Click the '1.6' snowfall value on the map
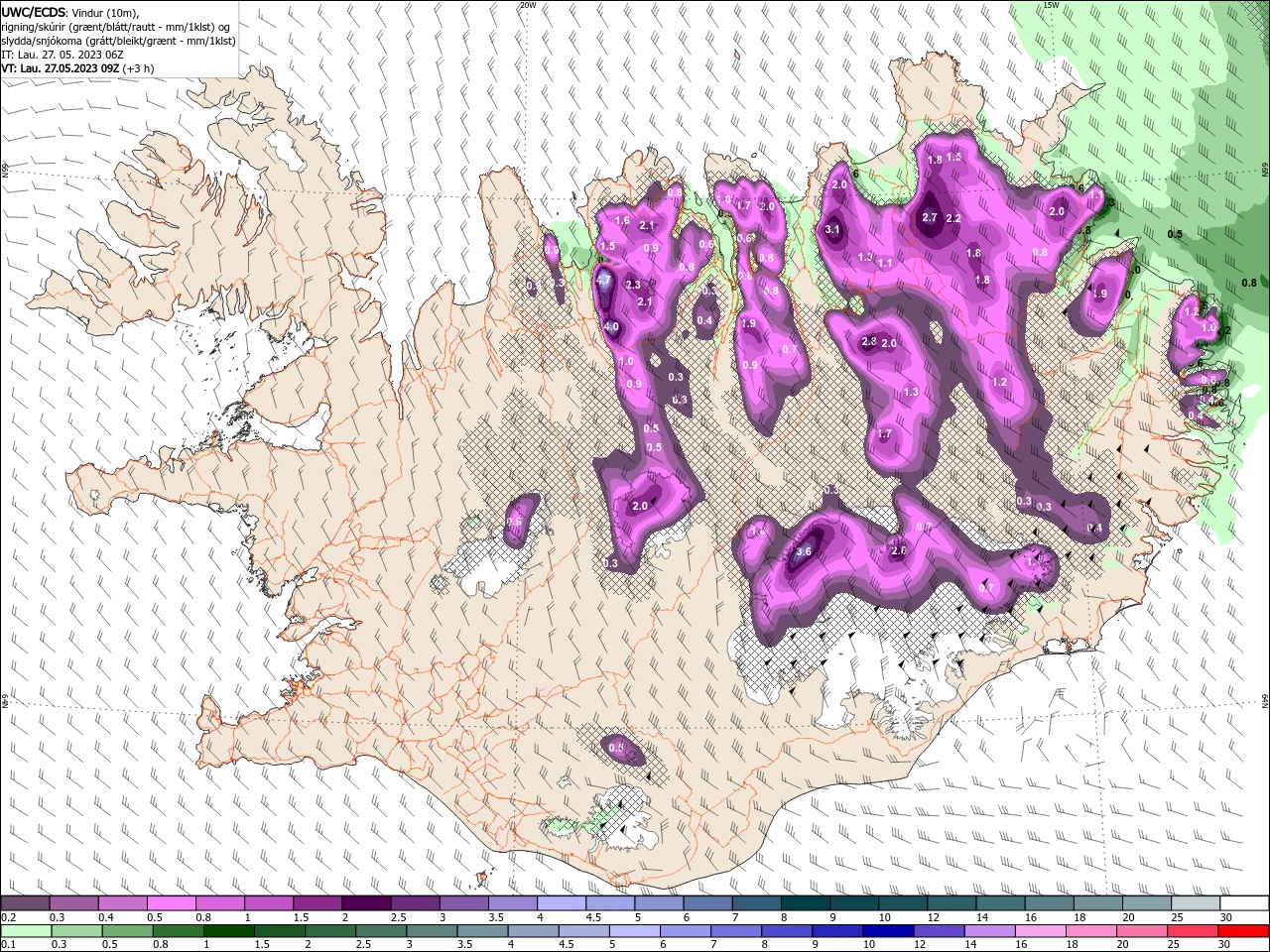The width and height of the screenshot is (1270, 952). point(622,220)
